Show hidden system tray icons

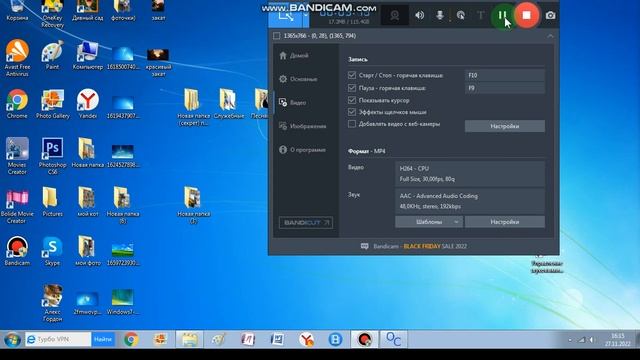pos(570,340)
